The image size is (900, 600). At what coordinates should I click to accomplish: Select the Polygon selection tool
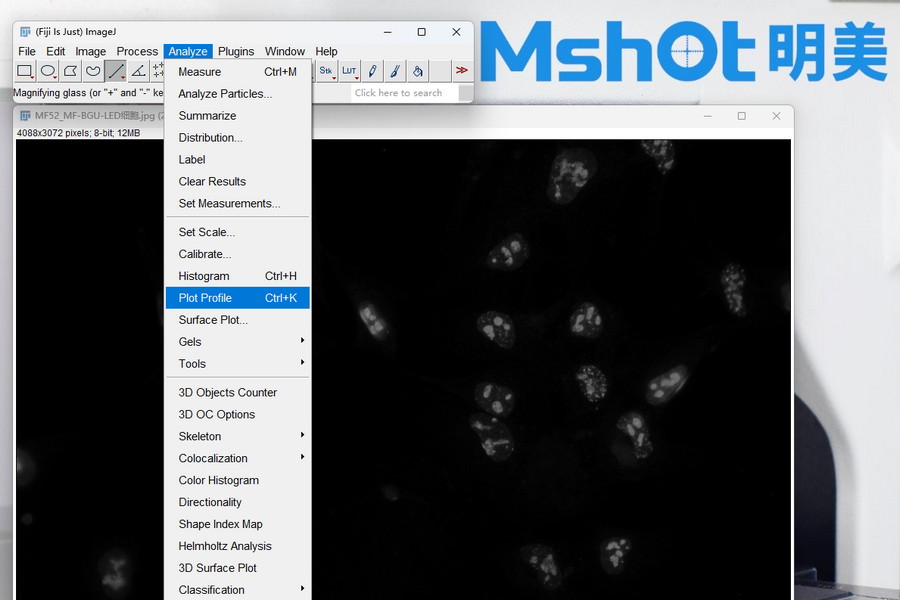click(71, 71)
